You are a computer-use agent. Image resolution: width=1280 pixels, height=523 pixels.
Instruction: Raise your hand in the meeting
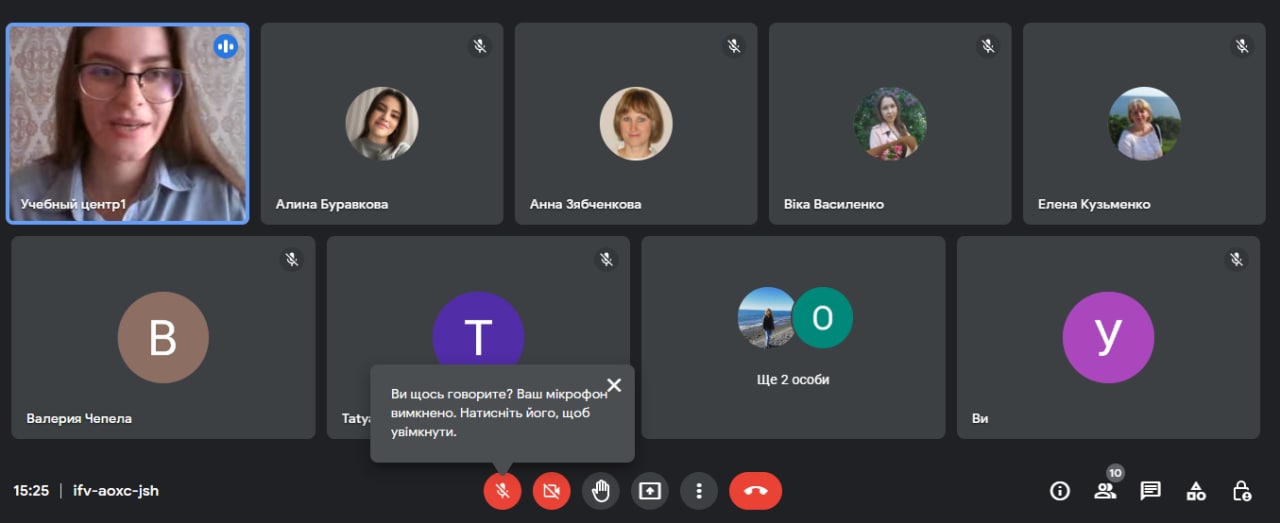tap(601, 491)
